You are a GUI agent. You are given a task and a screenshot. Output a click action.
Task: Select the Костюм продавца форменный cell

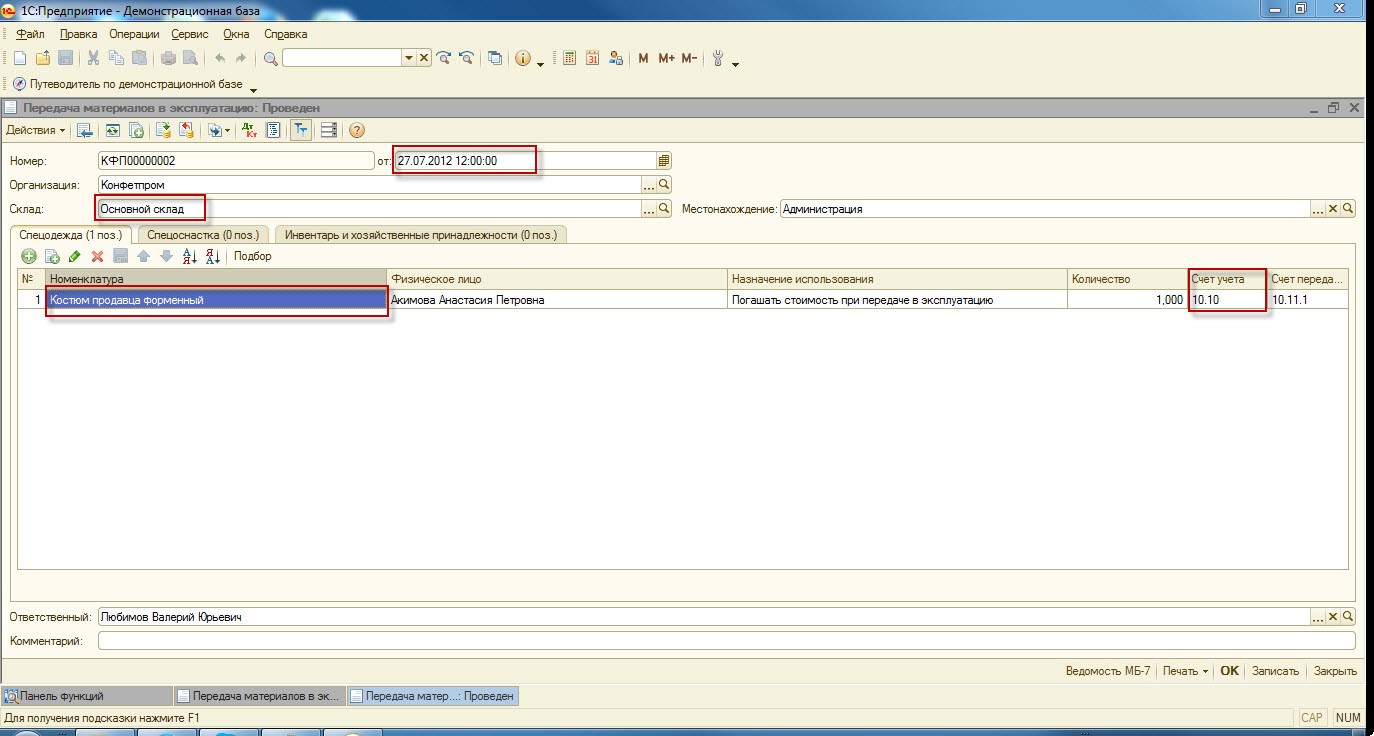pos(216,300)
